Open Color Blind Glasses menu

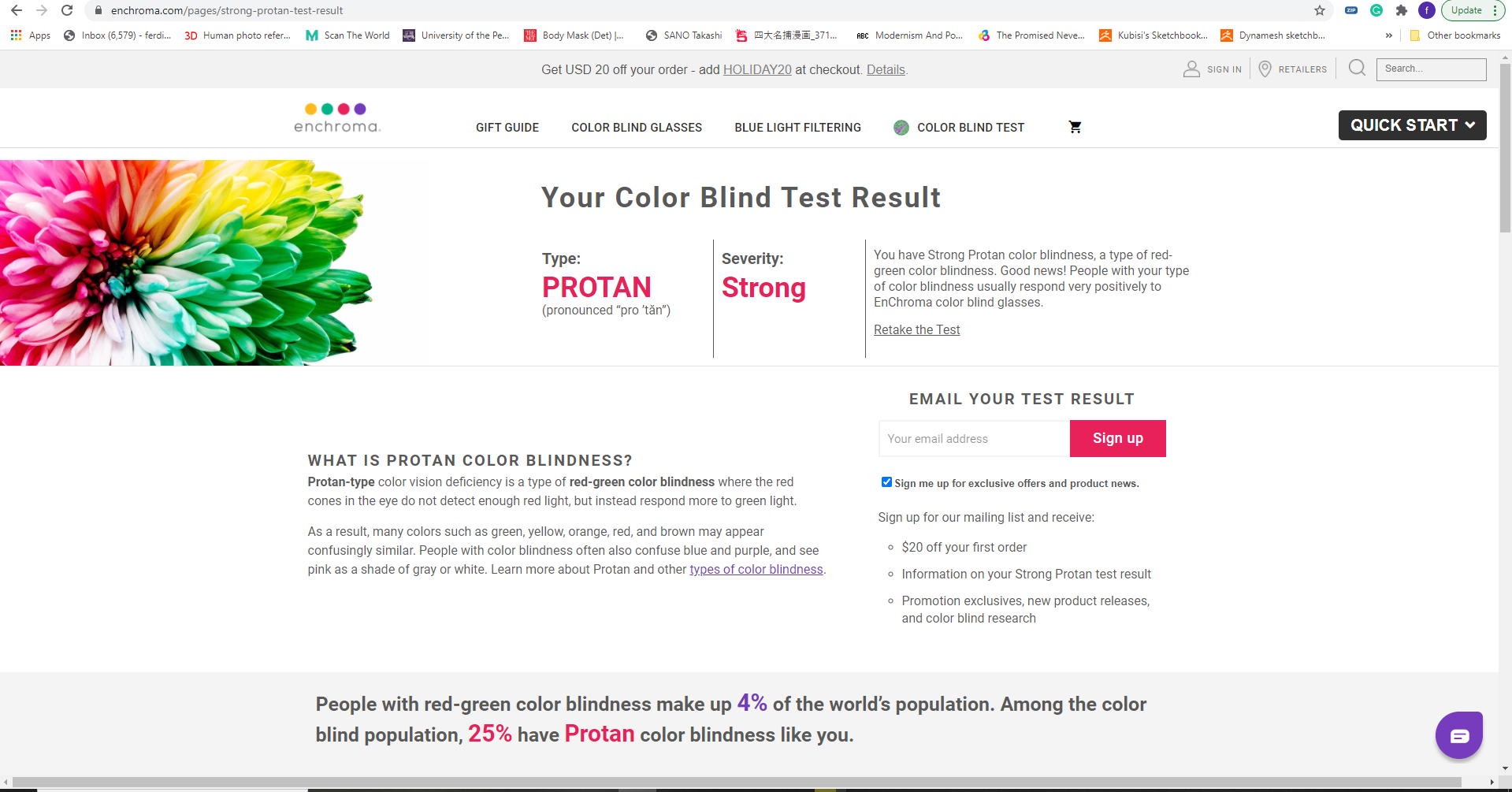tap(637, 128)
